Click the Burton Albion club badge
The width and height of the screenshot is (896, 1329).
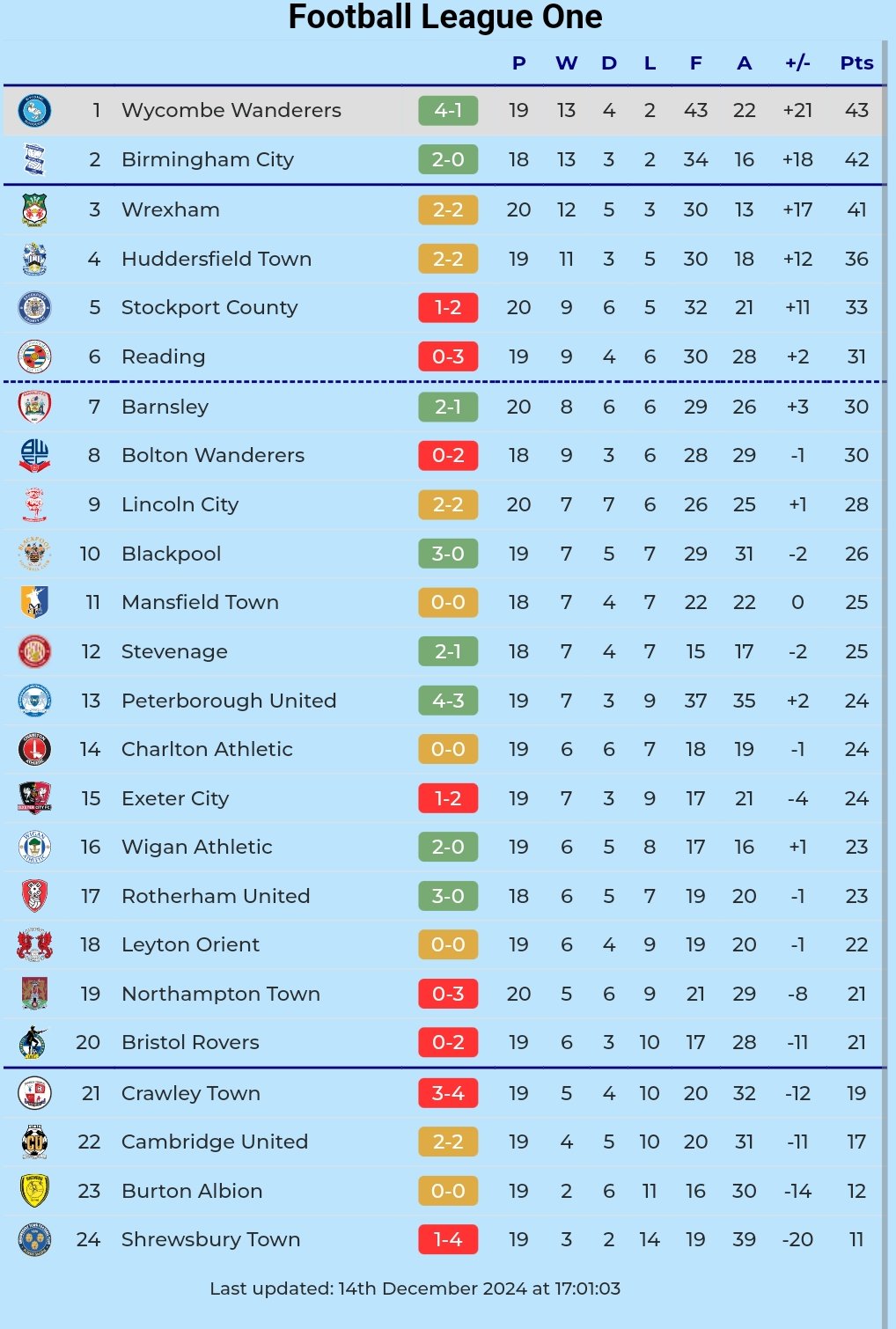[x=34, y=1192]
